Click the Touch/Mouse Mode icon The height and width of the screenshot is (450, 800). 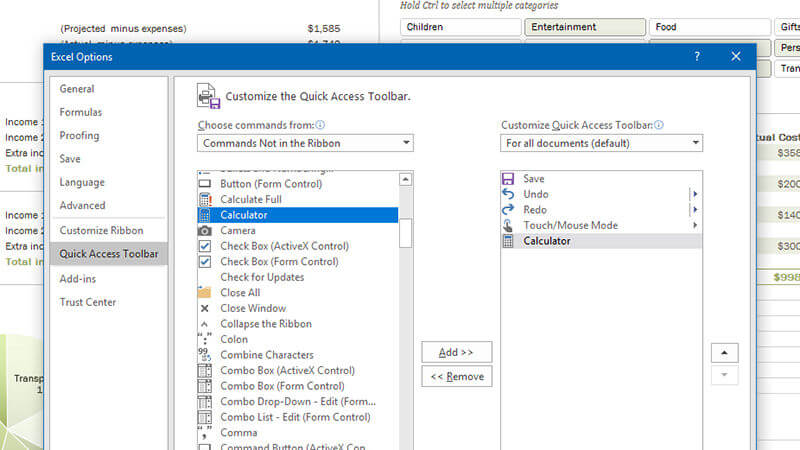point(508,225)
